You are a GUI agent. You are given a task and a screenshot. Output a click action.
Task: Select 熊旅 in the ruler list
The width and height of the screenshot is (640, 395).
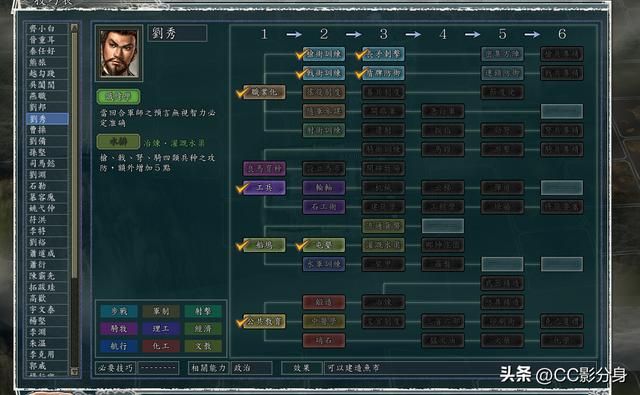[47, 62]
